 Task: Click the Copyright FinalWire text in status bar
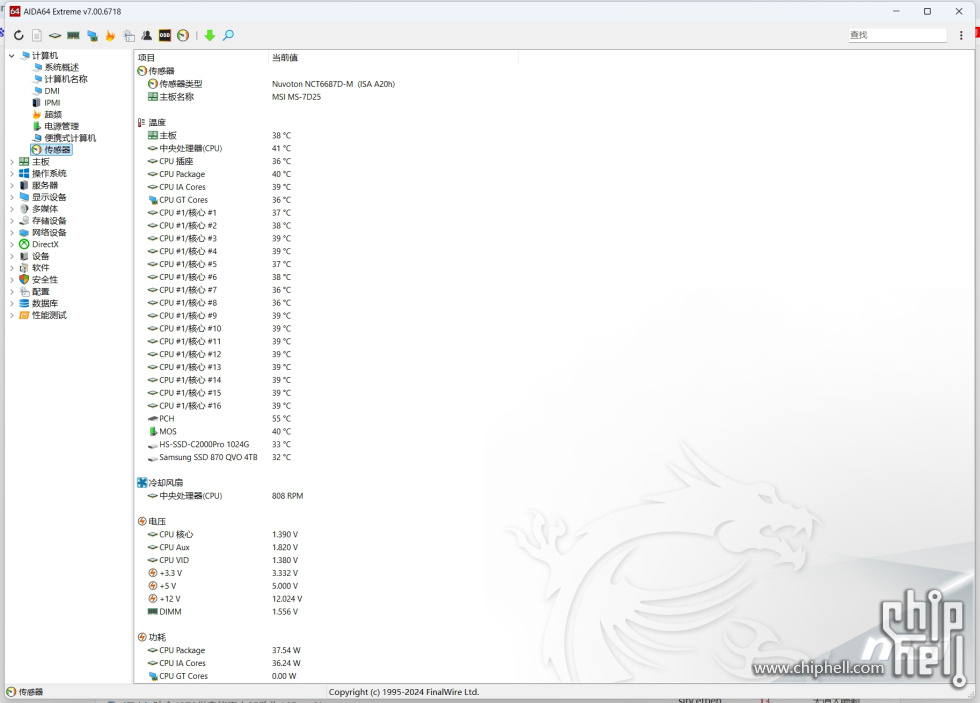(x=404, y=692)
